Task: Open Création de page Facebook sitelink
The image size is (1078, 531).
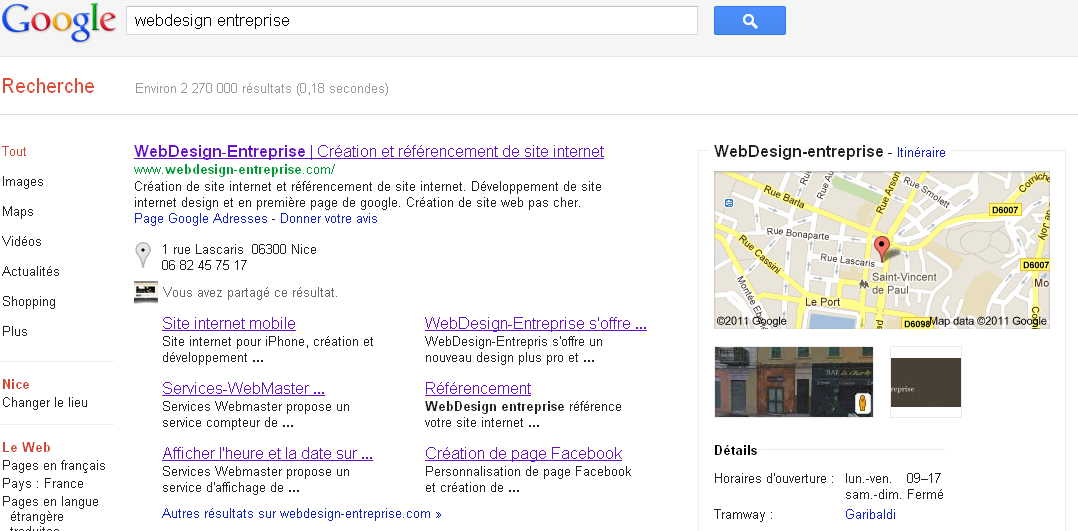Action: pos(523,454)
